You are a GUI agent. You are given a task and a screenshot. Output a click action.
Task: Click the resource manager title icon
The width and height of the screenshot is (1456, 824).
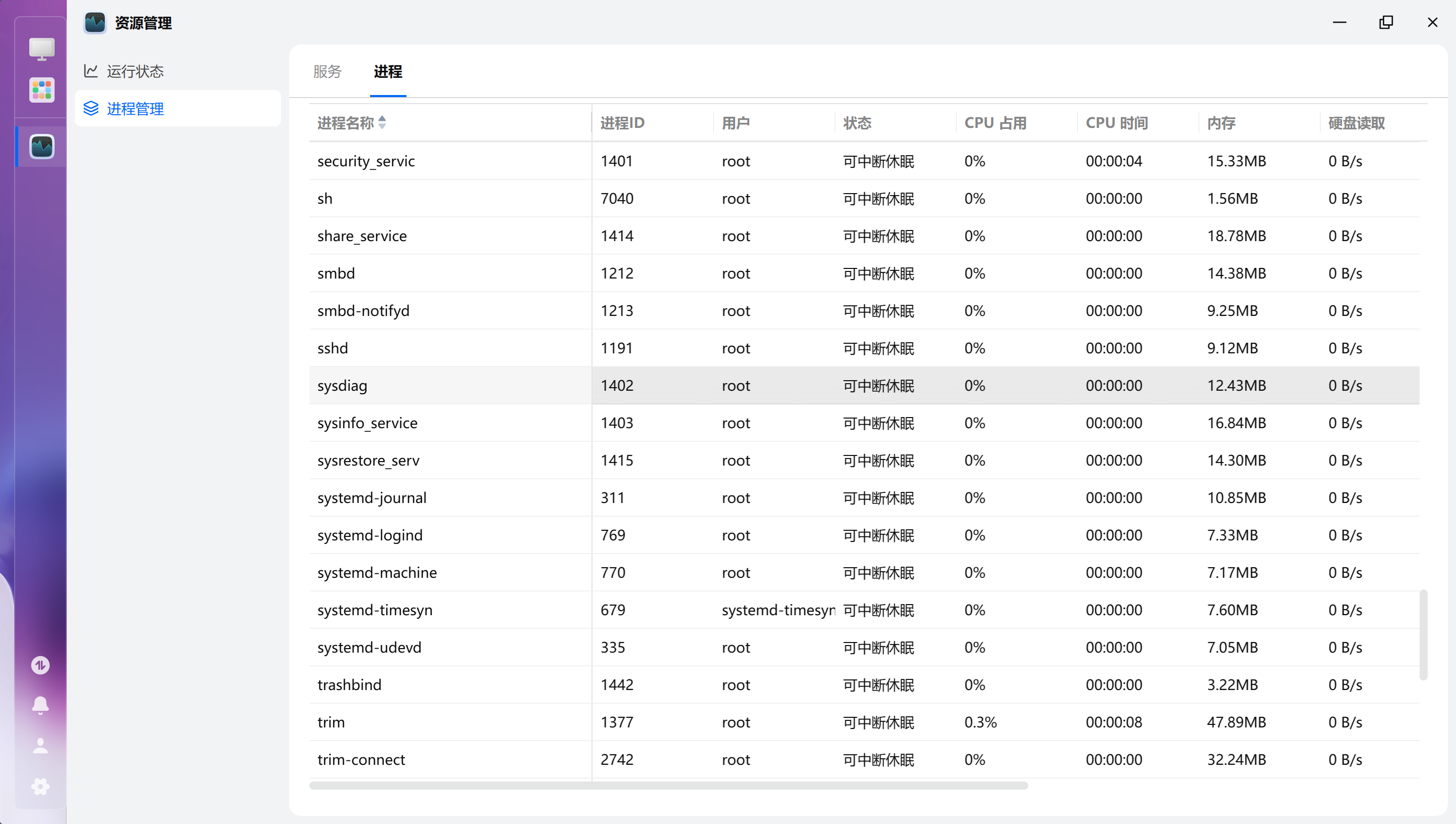95,23
